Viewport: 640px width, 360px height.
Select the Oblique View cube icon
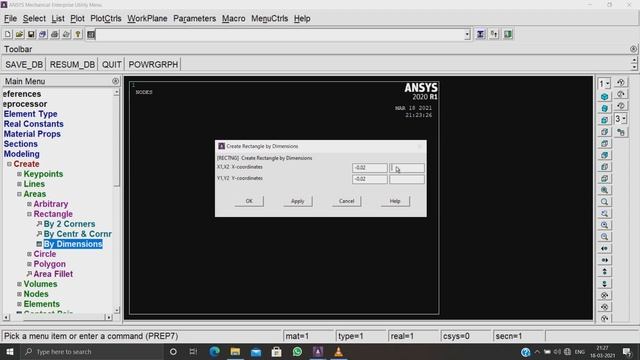click(x=604, y=109)
